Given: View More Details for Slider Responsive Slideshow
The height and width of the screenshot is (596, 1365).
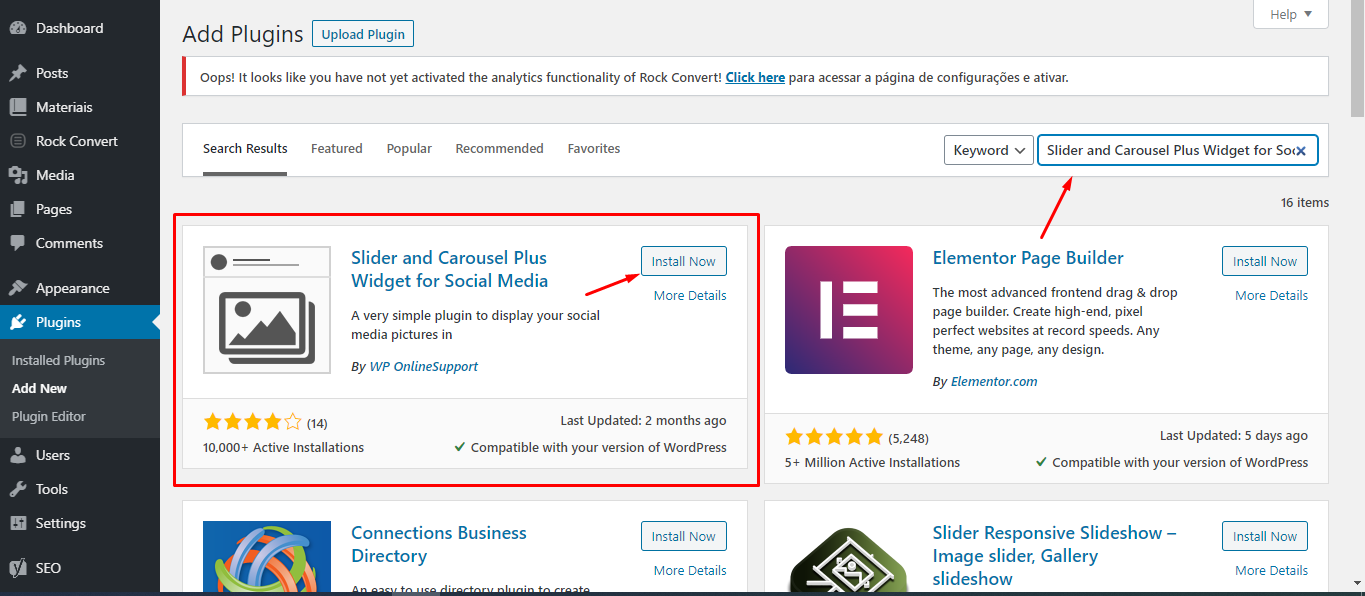Looking at the screenshot, I should pos(1271,570).
